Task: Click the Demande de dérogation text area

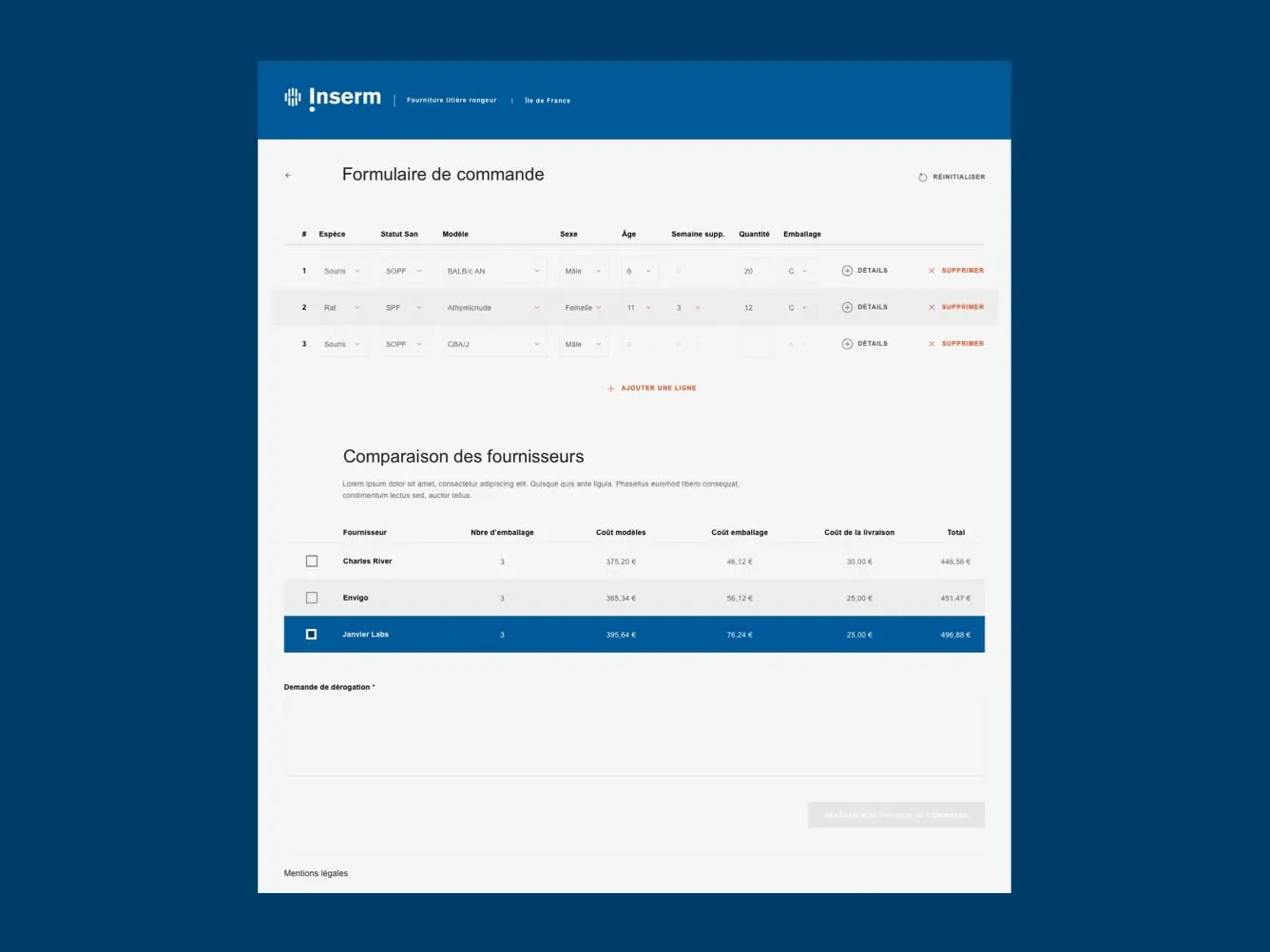Action: pyautogui.click(x=634, y=737)
